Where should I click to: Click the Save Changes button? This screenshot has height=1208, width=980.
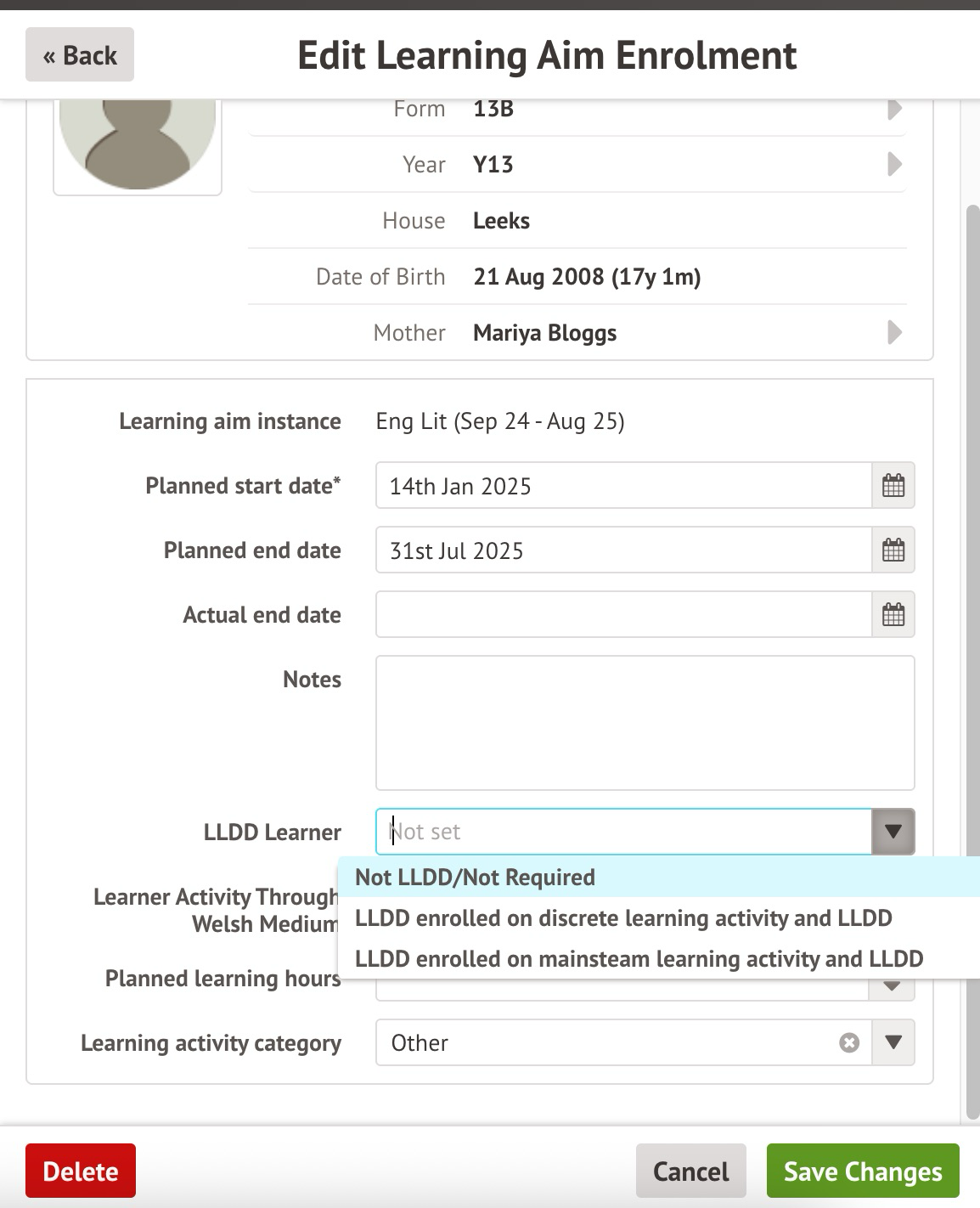(862, 1171)
